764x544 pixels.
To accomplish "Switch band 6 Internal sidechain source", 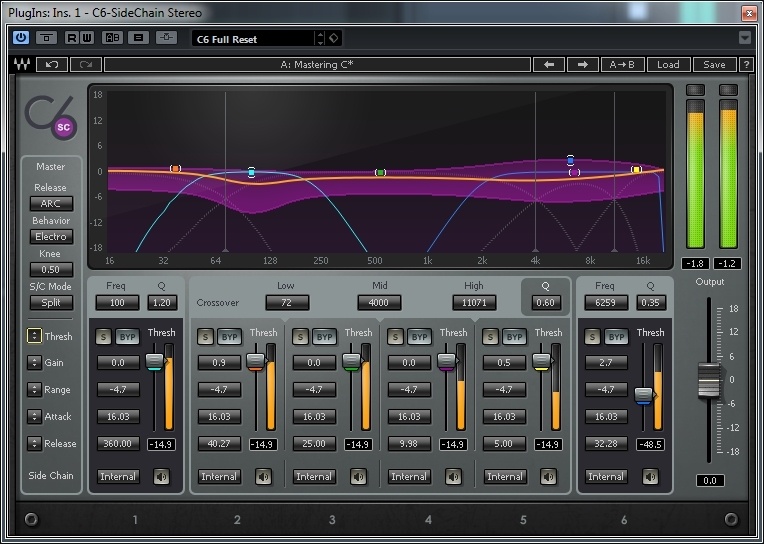I will click(606, 476).
